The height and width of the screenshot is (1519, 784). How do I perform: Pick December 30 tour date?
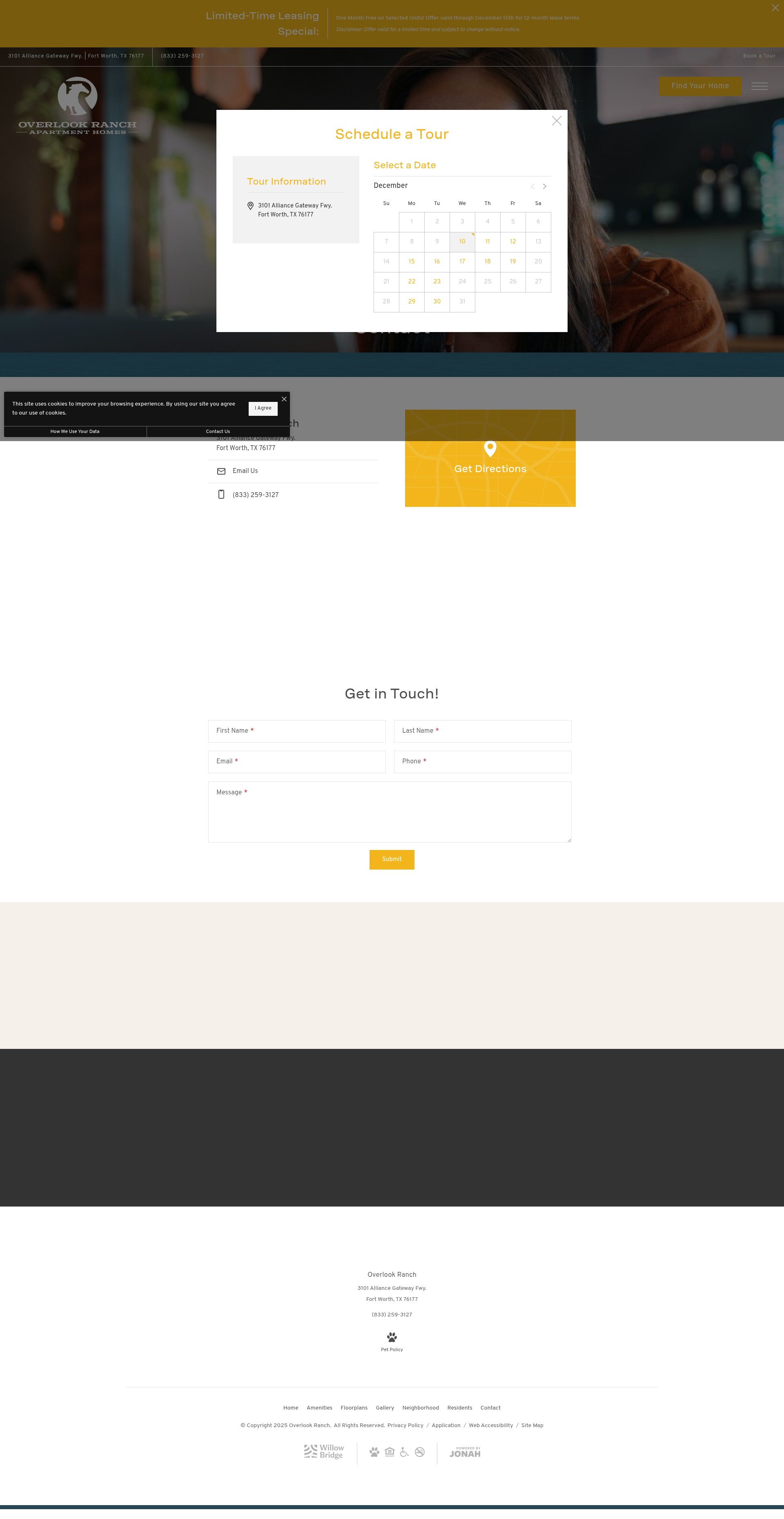click(437, 302)
